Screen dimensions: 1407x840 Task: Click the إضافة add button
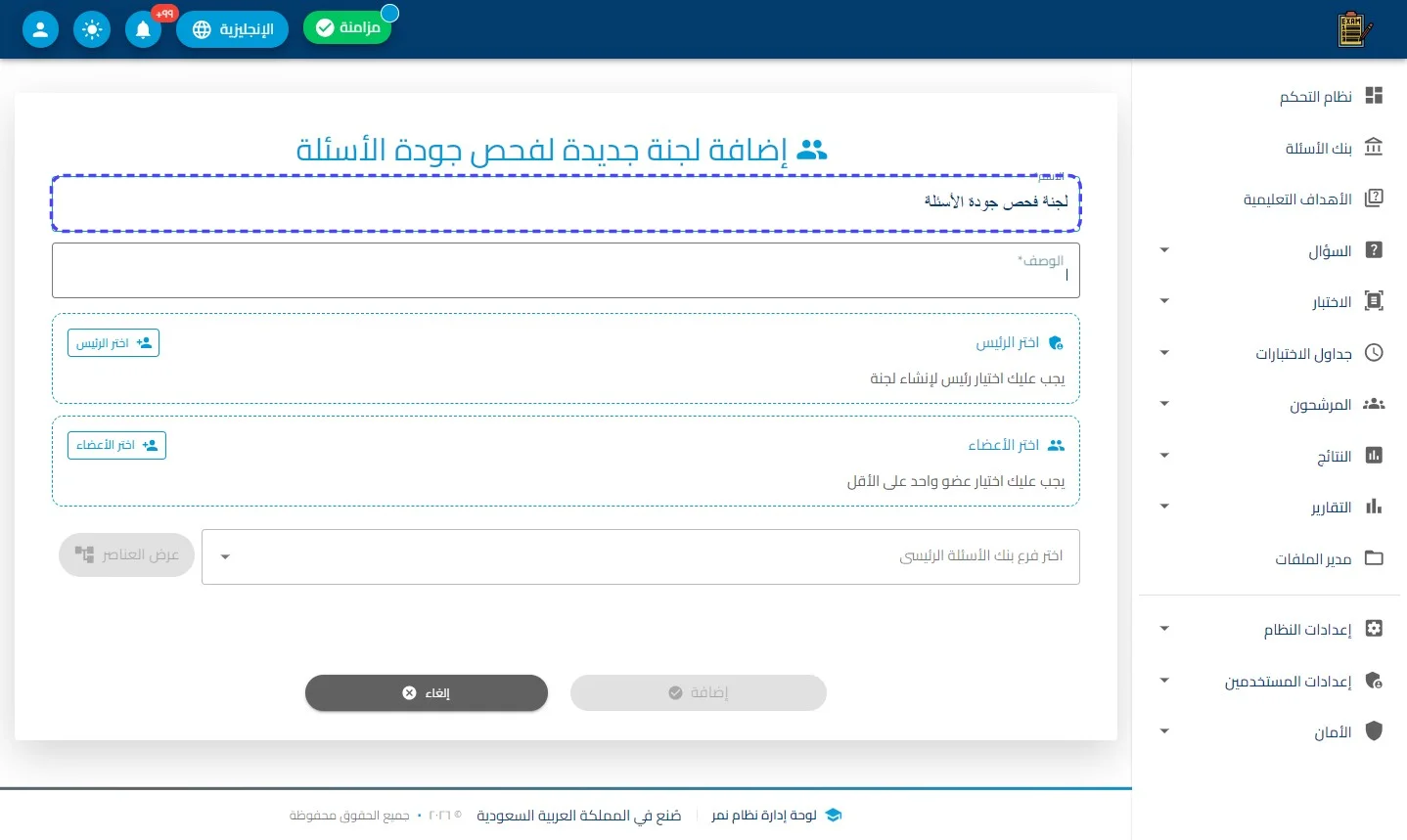click(699, 692)
